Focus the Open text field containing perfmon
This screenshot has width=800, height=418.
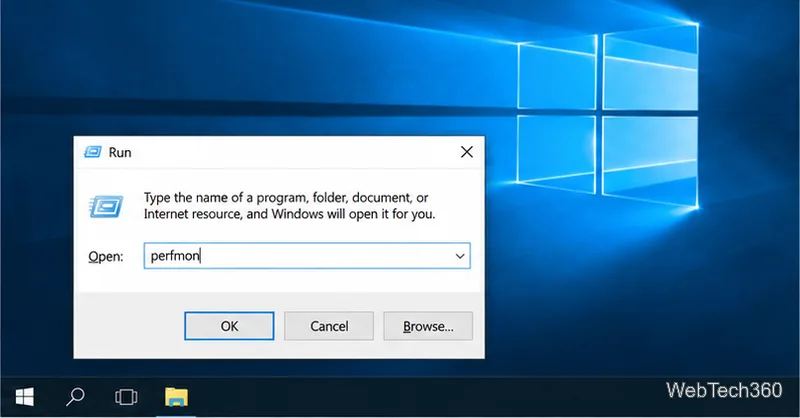coord(307,256)
